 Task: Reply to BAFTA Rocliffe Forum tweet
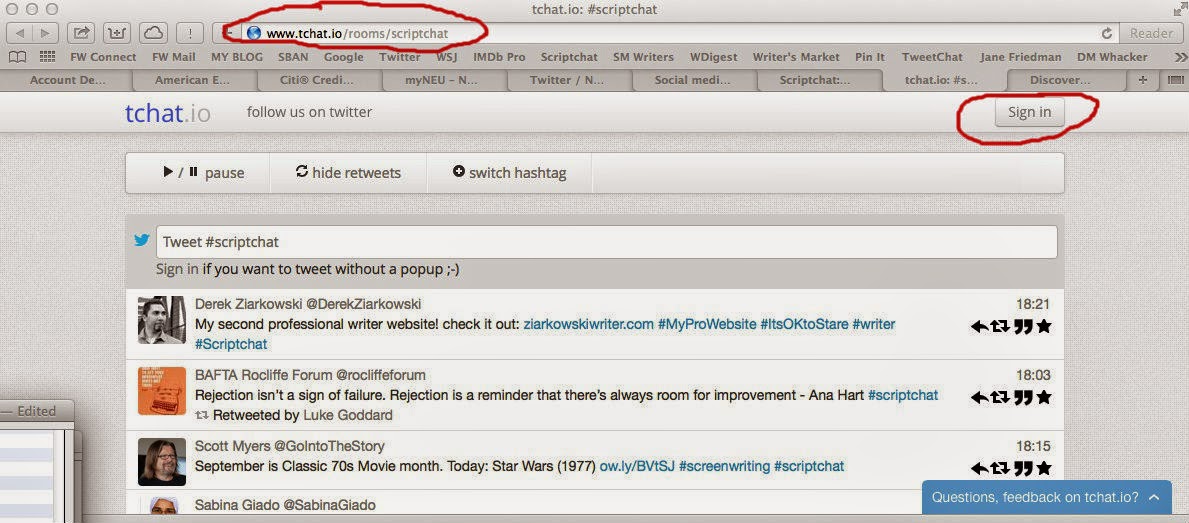(x=979, y=397)
